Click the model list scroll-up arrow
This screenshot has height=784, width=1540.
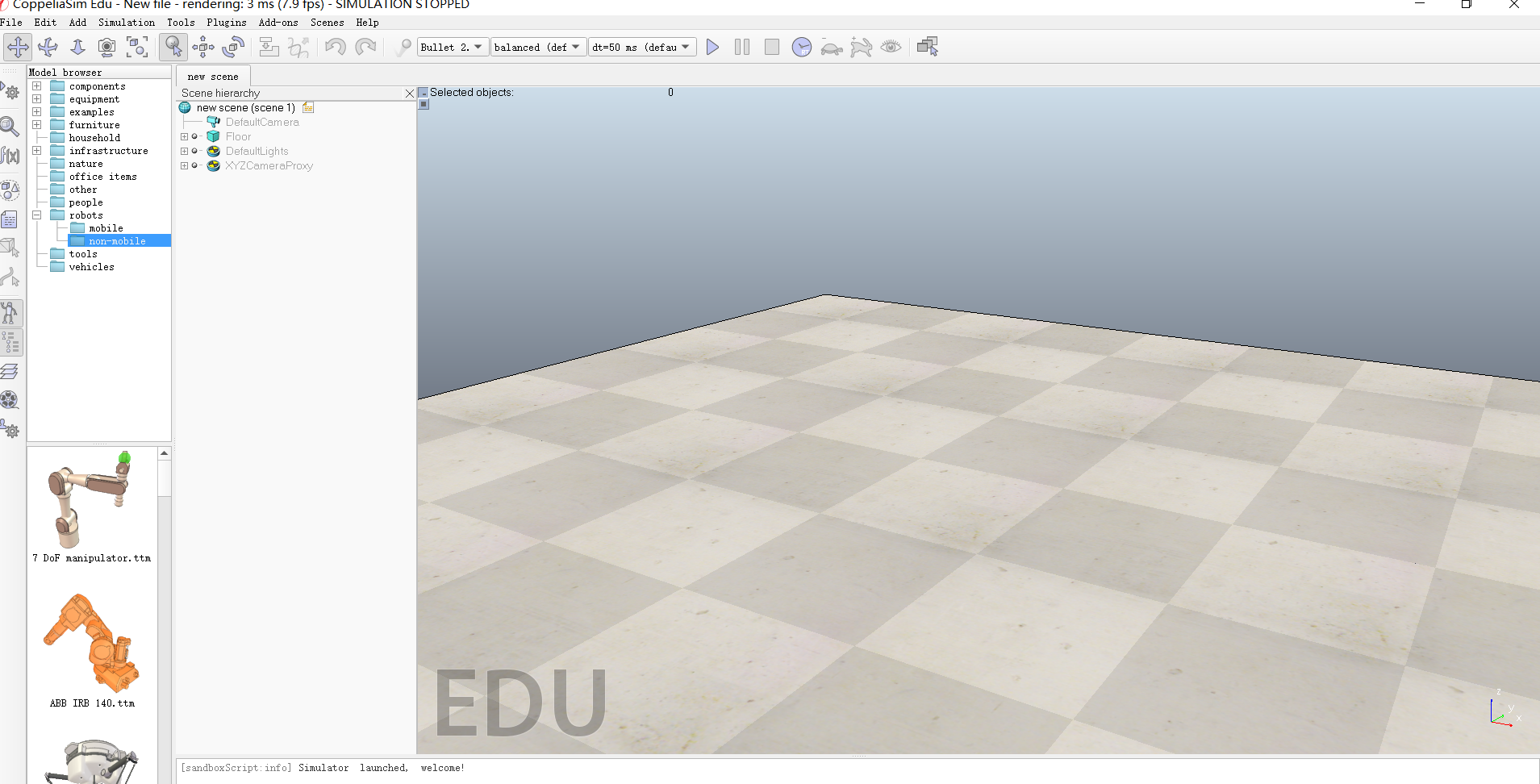point(164,453)
